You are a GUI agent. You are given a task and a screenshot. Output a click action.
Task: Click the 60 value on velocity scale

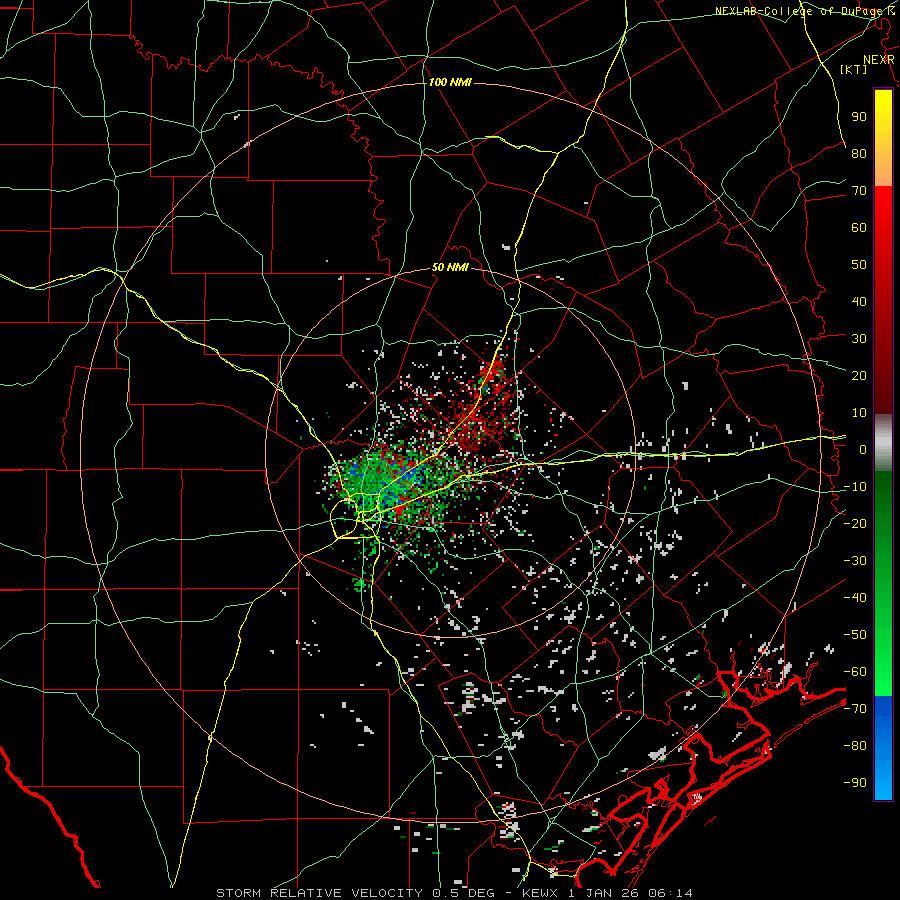pyautogui.click(x=859, y=227)
